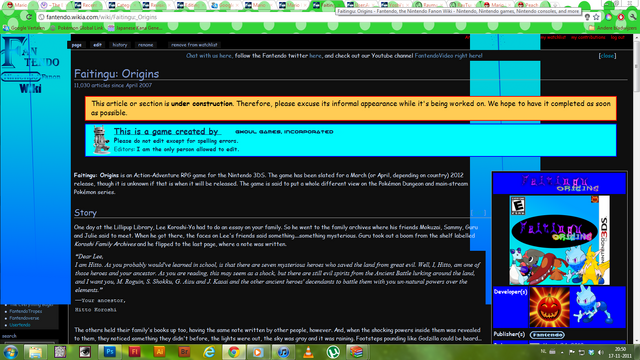The image size is (640, 360).
Task: Click the 'Faitingu: Origins' page title
Action: pyautogui.click(x=116, y=74)
